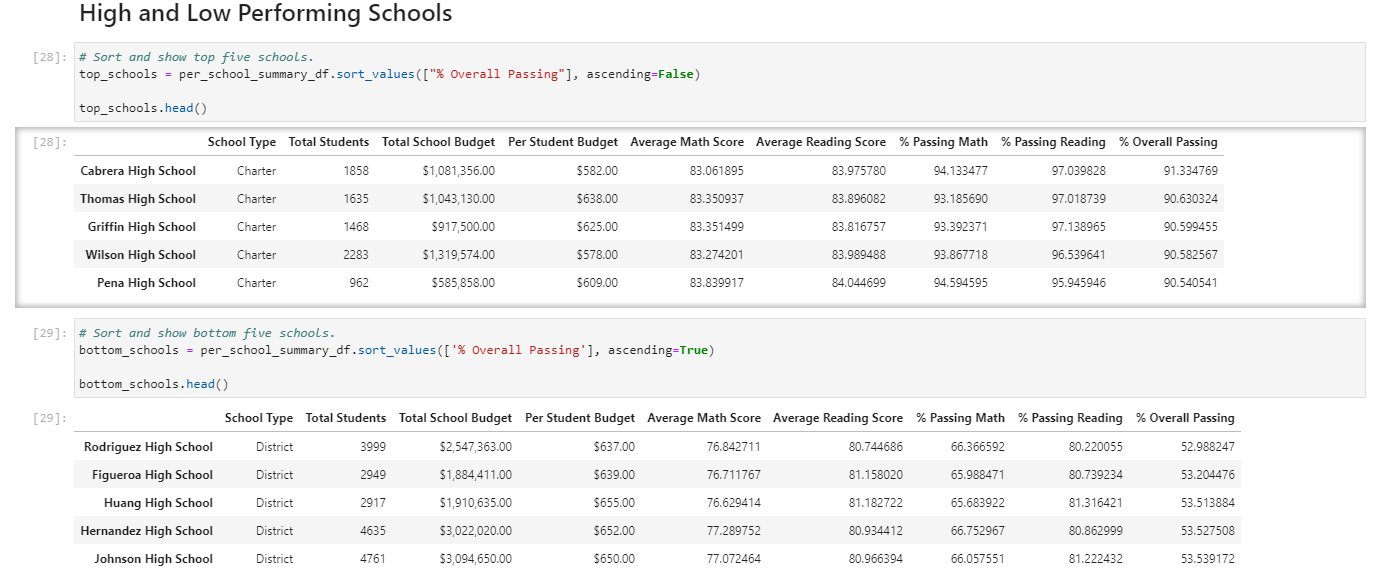Click the 80.966394 average reading score
Screen dimensions: 1375x584
875,559
